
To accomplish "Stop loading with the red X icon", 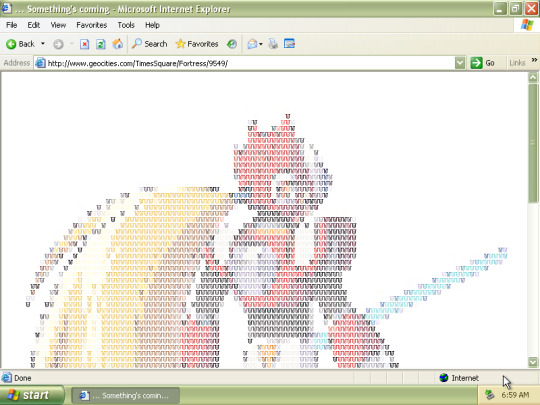I will [x=84, y=44].
